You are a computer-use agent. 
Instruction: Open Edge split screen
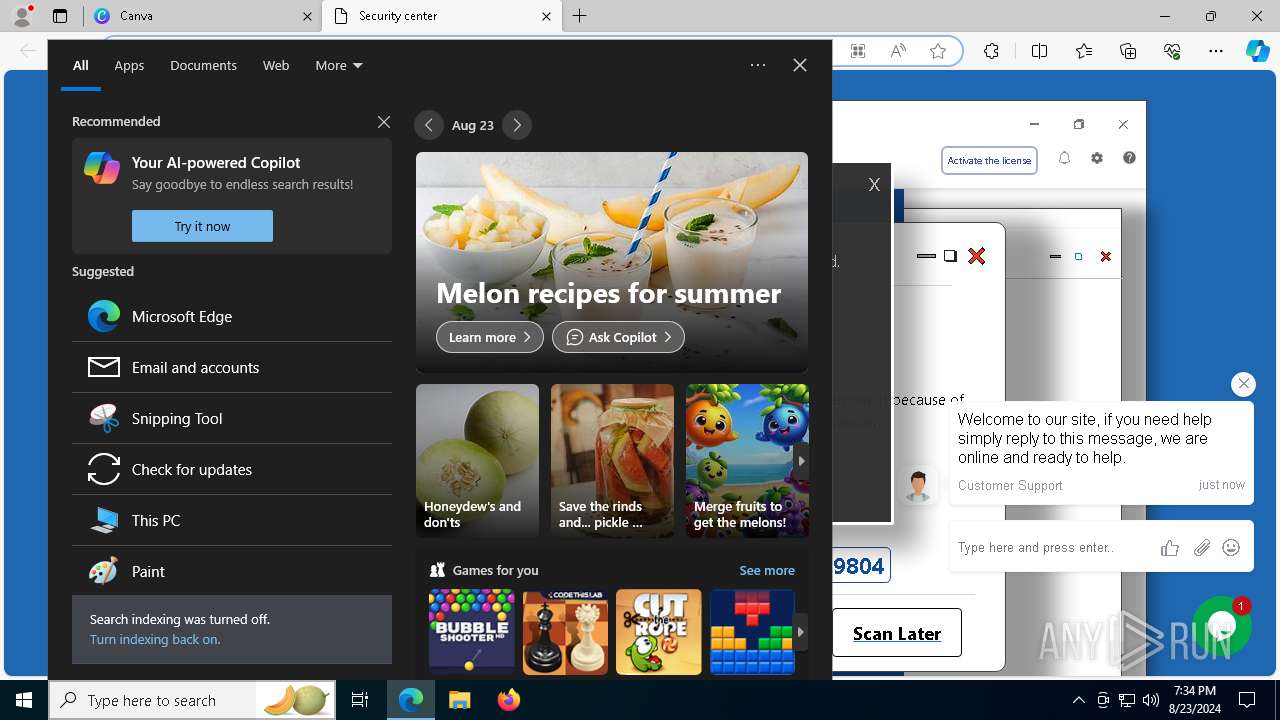pyautogui.click(x=1039, y=51)
